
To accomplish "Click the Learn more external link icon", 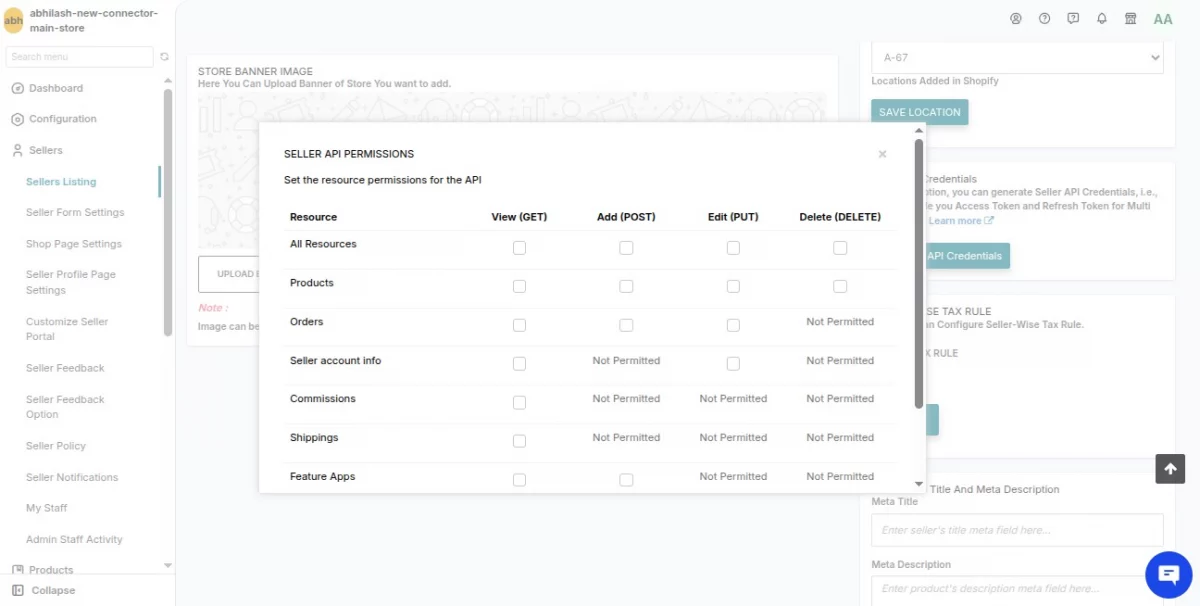I will 989,221.
